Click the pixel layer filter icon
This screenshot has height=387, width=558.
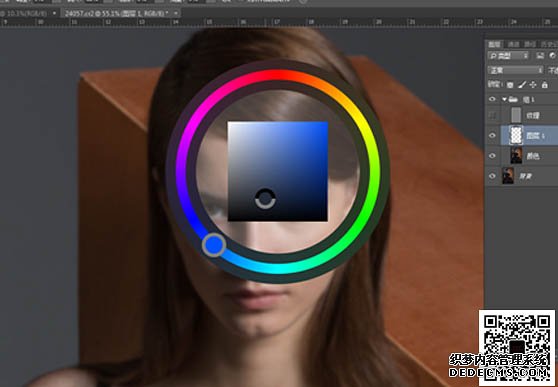coord(540,56)
